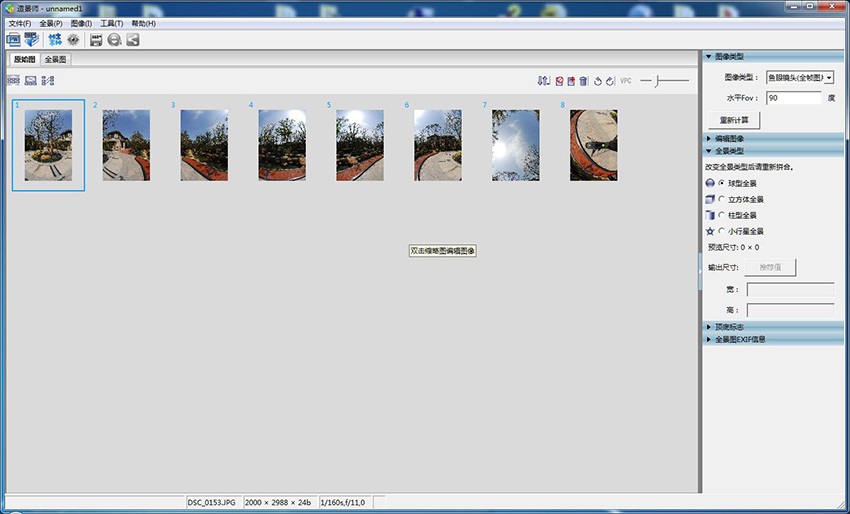850x514 pixels.
Task: Open the 工具(T) menu
Action: 111,23
